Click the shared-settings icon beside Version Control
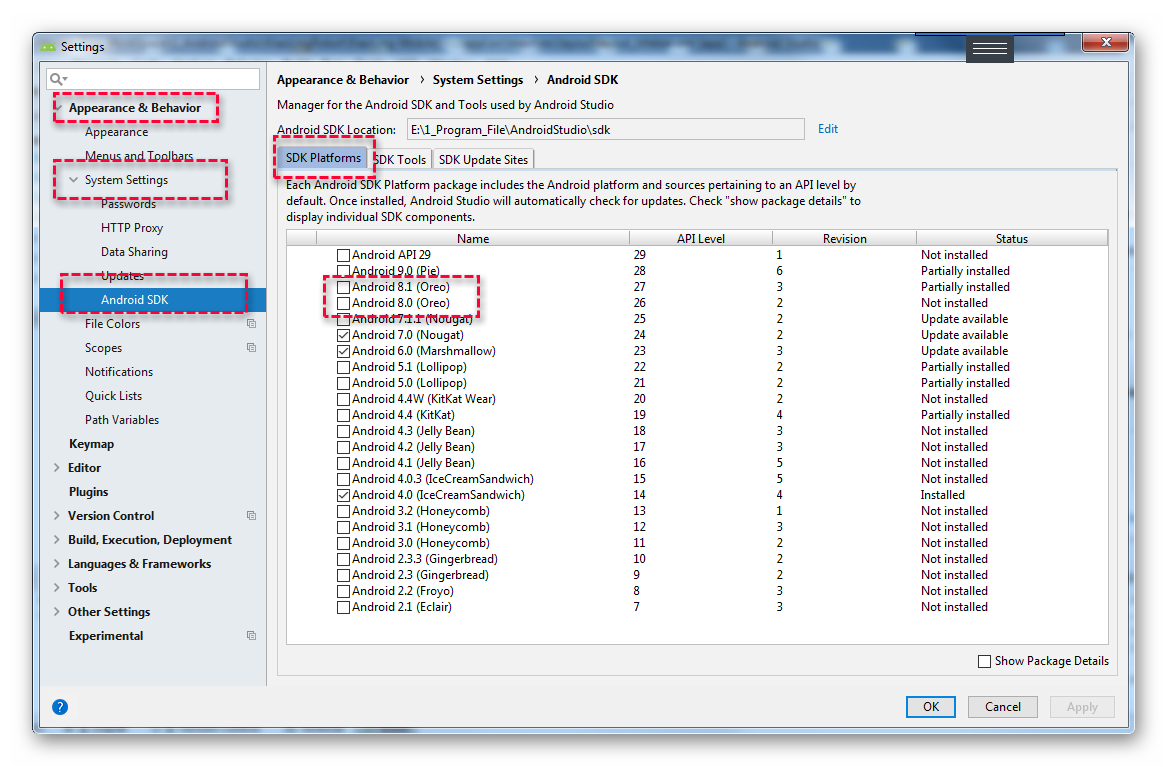1168x767 pixels. click(x=251, y=515)
